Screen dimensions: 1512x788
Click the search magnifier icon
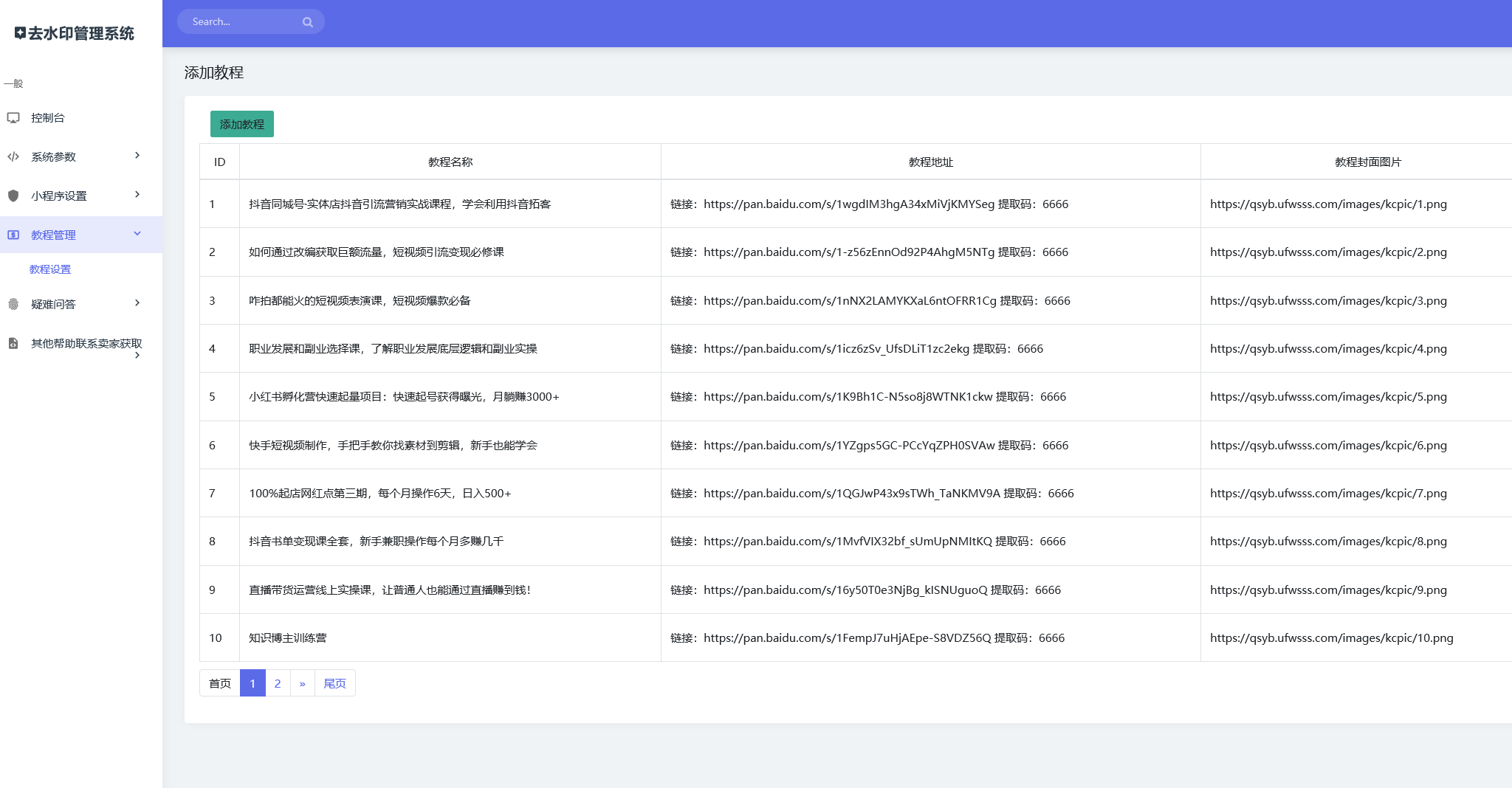coord(307,21)
